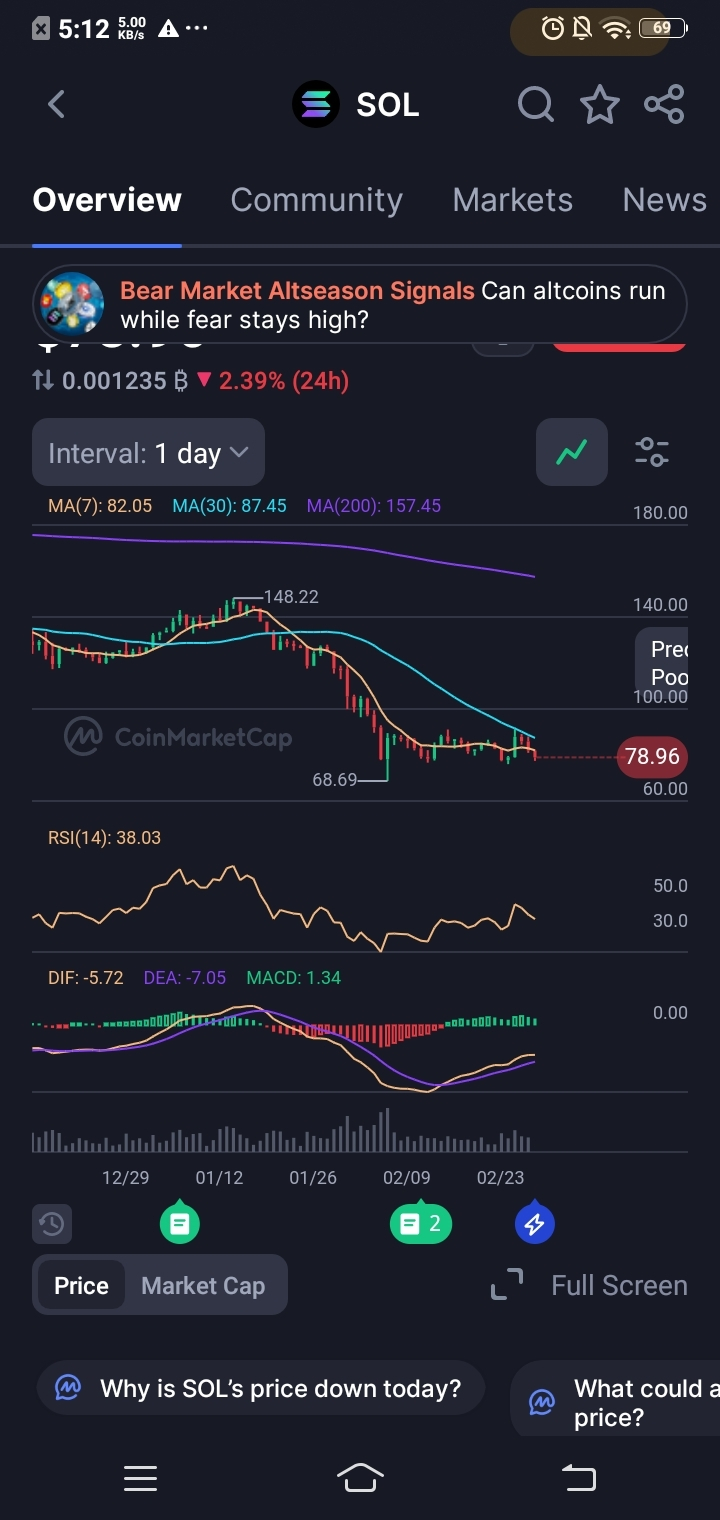The image size is (720, 1520).
Task: Tap the Android home button
Action: [360, 1478]
